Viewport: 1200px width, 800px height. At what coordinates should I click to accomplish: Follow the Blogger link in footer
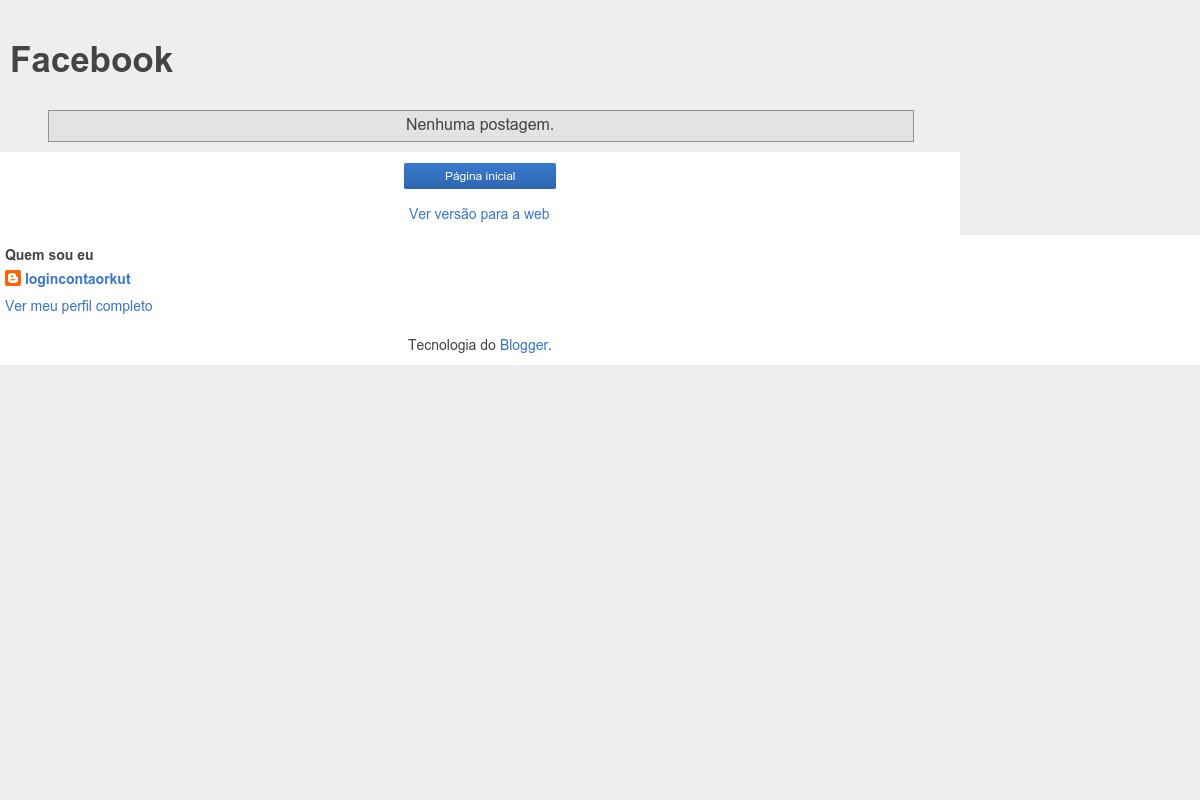(x=524, y=345)
